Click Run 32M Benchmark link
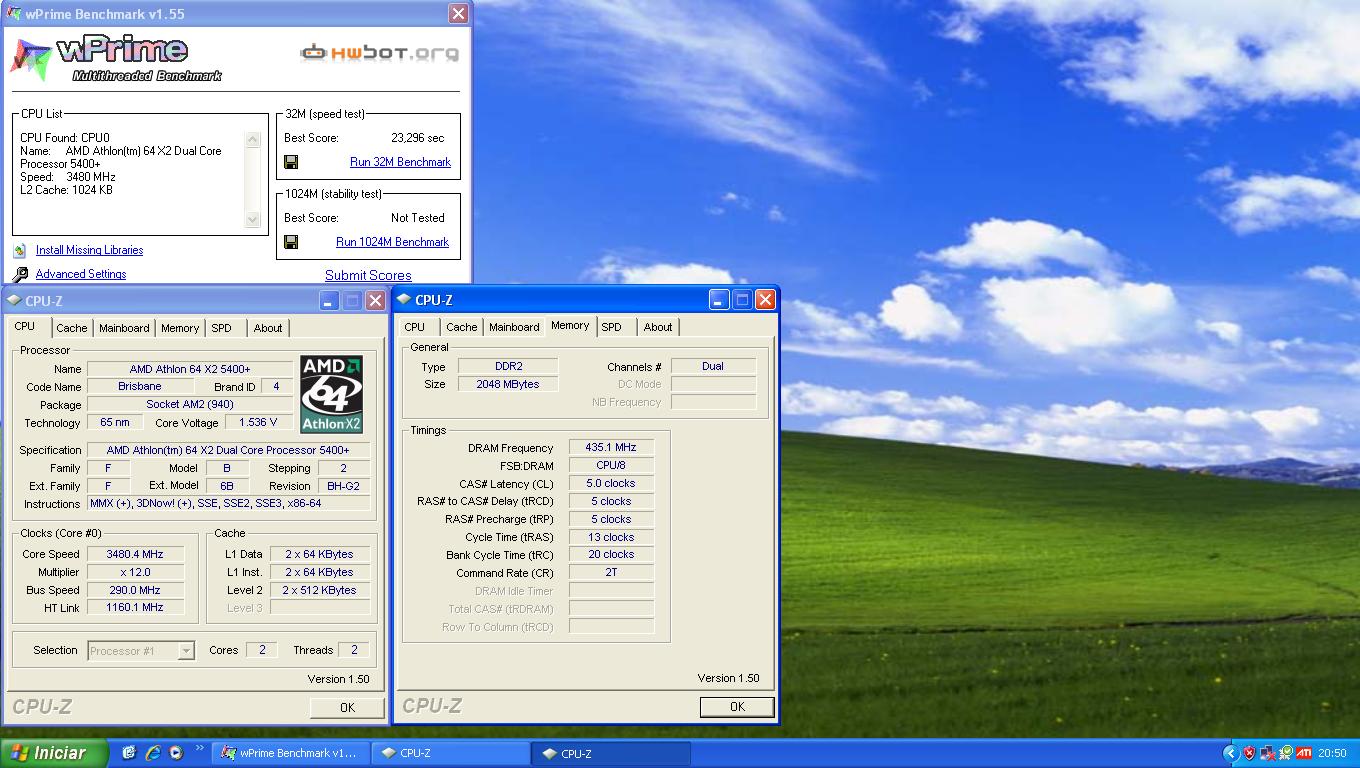Screen dimensions: 1360x768 (400, 162)
